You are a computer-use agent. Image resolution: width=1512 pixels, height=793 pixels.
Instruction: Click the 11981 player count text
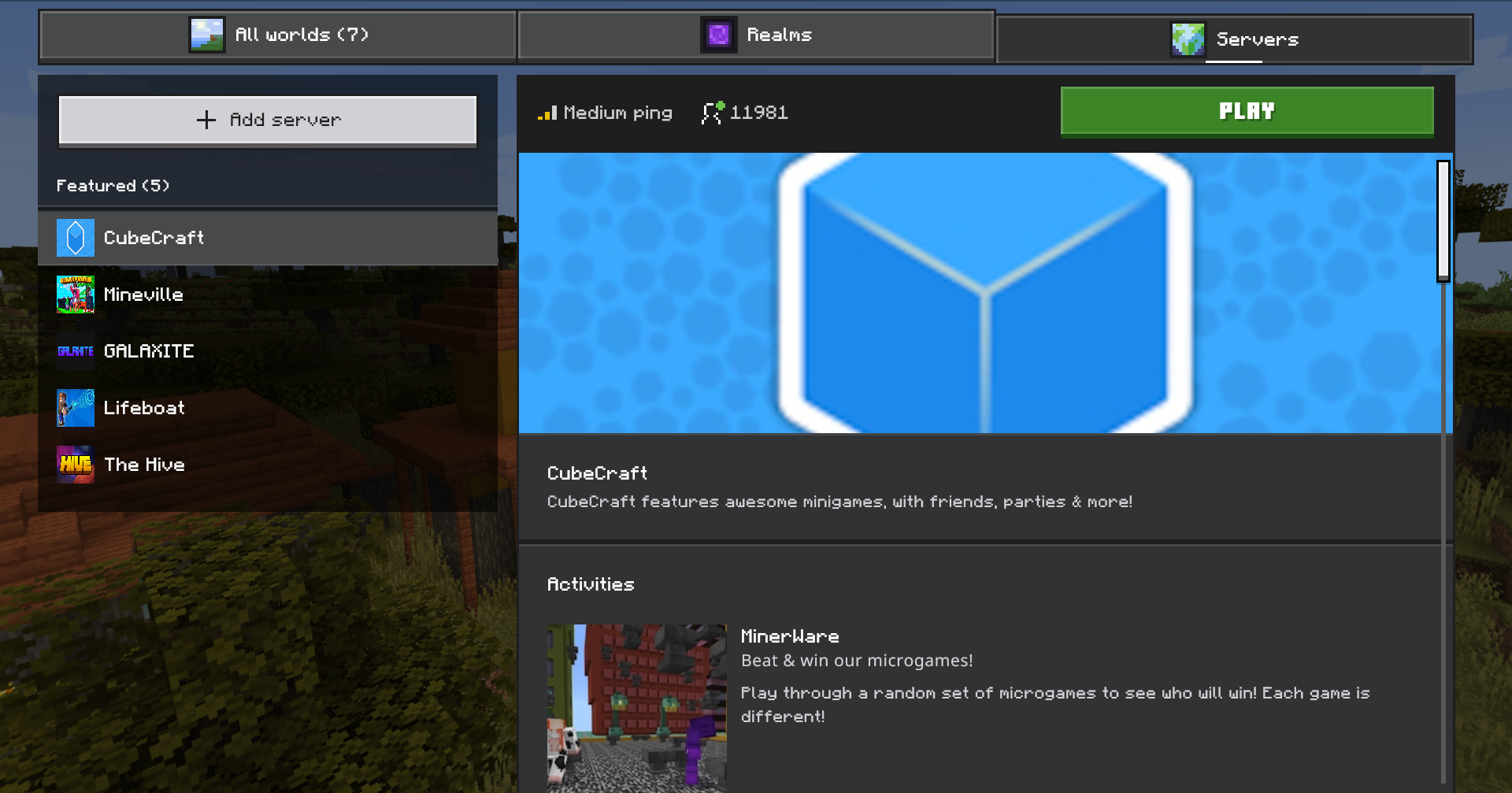point(759,113)
